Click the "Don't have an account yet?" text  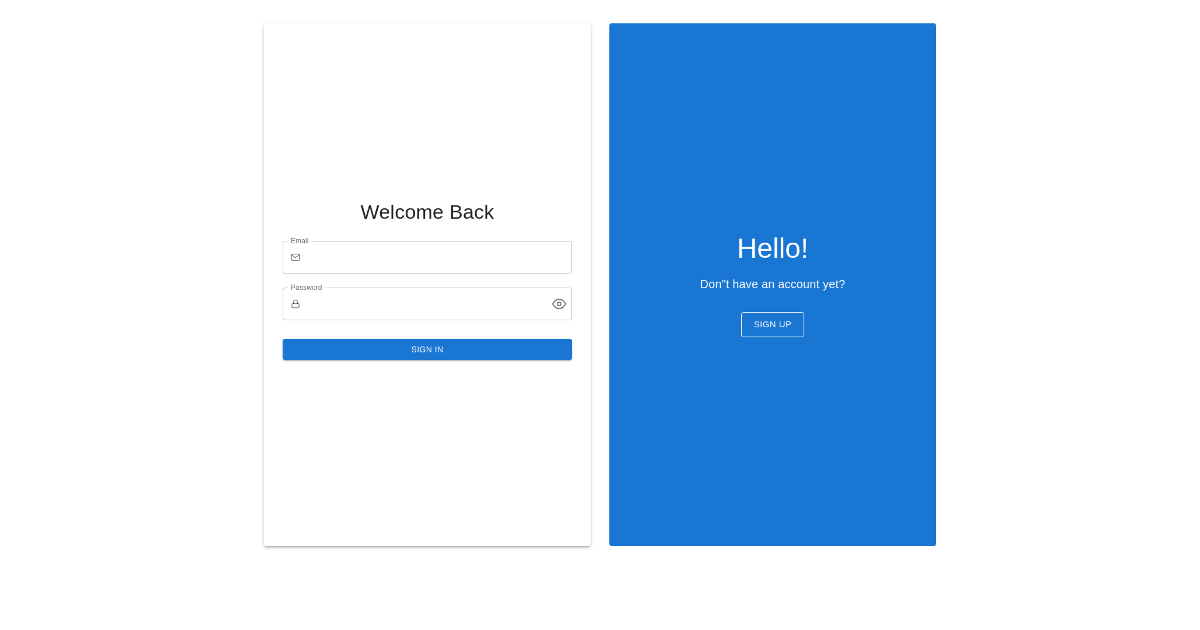click(772, 284)
